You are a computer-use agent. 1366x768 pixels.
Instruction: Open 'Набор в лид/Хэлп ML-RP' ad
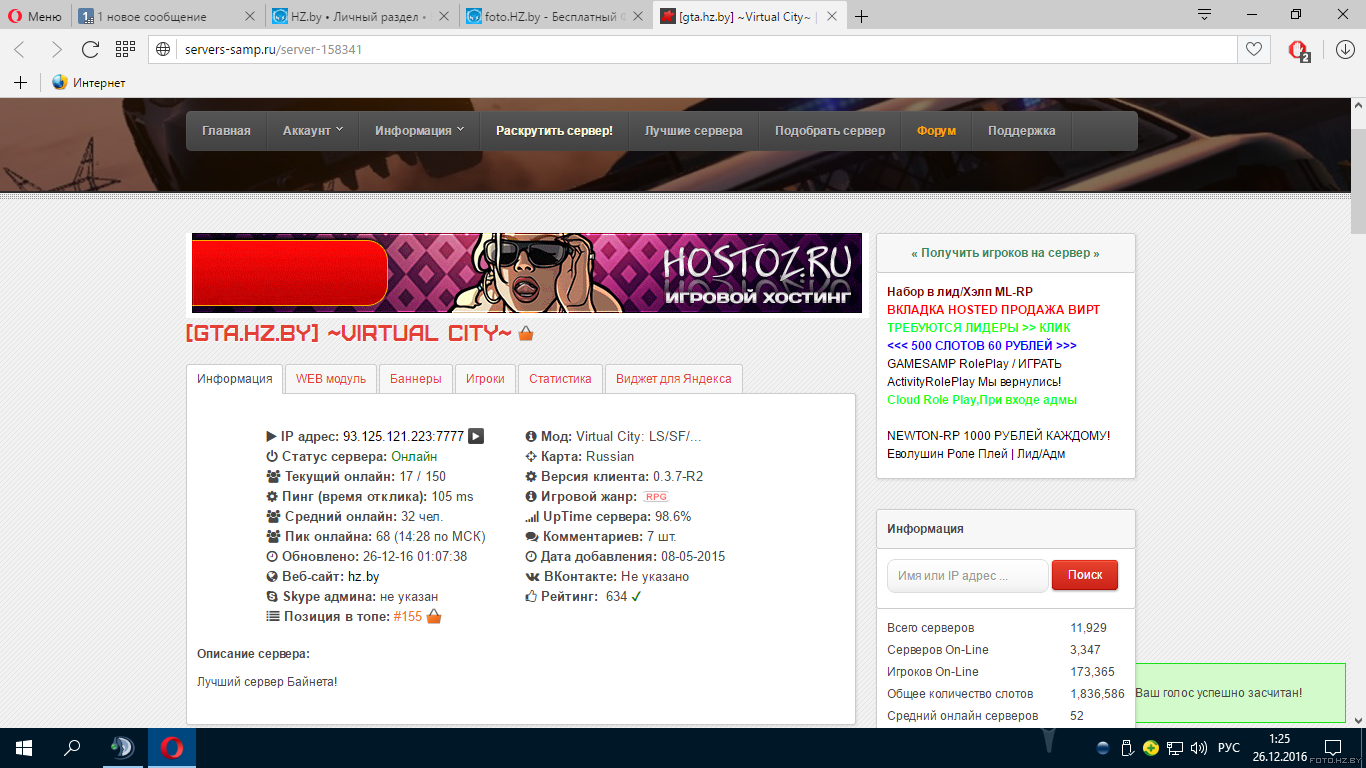pyautogui.click(x=960, y=291)
